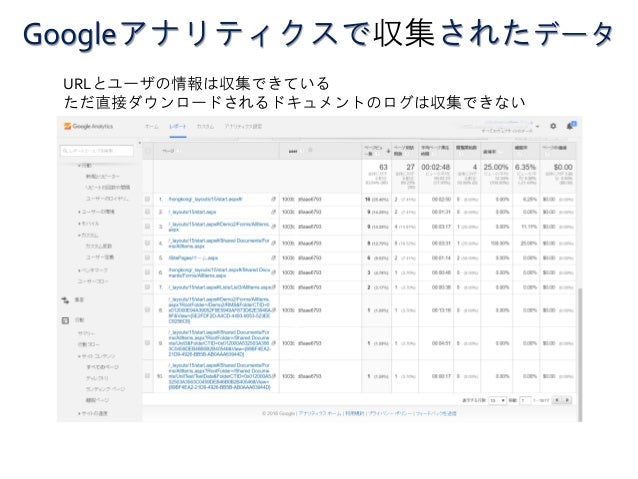Switch to the アナリティクス設定 tab

tap(243, 127)
